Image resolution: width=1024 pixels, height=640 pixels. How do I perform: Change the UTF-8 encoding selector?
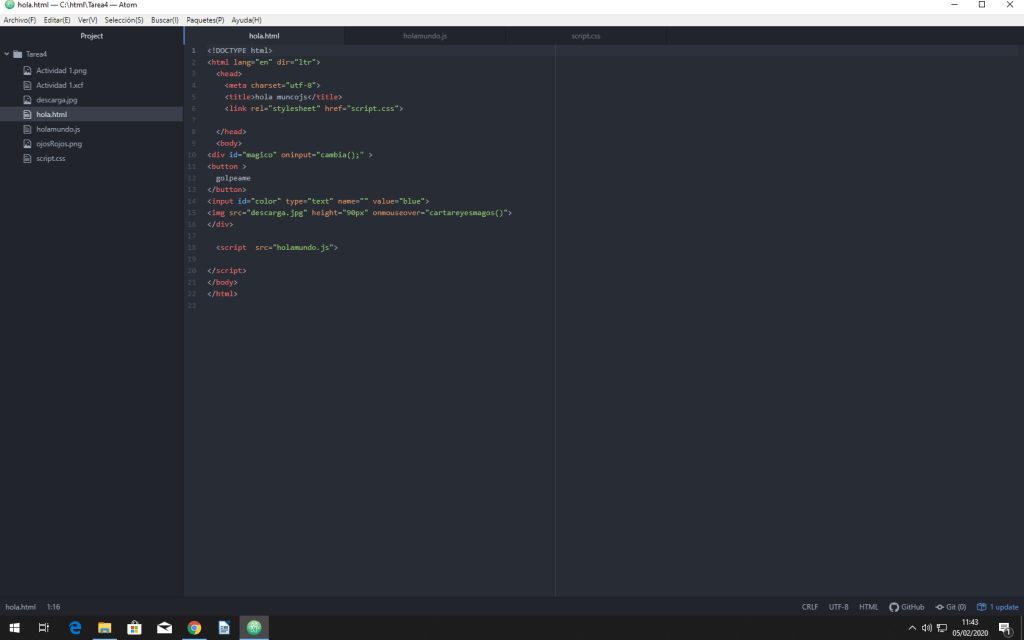838,607
